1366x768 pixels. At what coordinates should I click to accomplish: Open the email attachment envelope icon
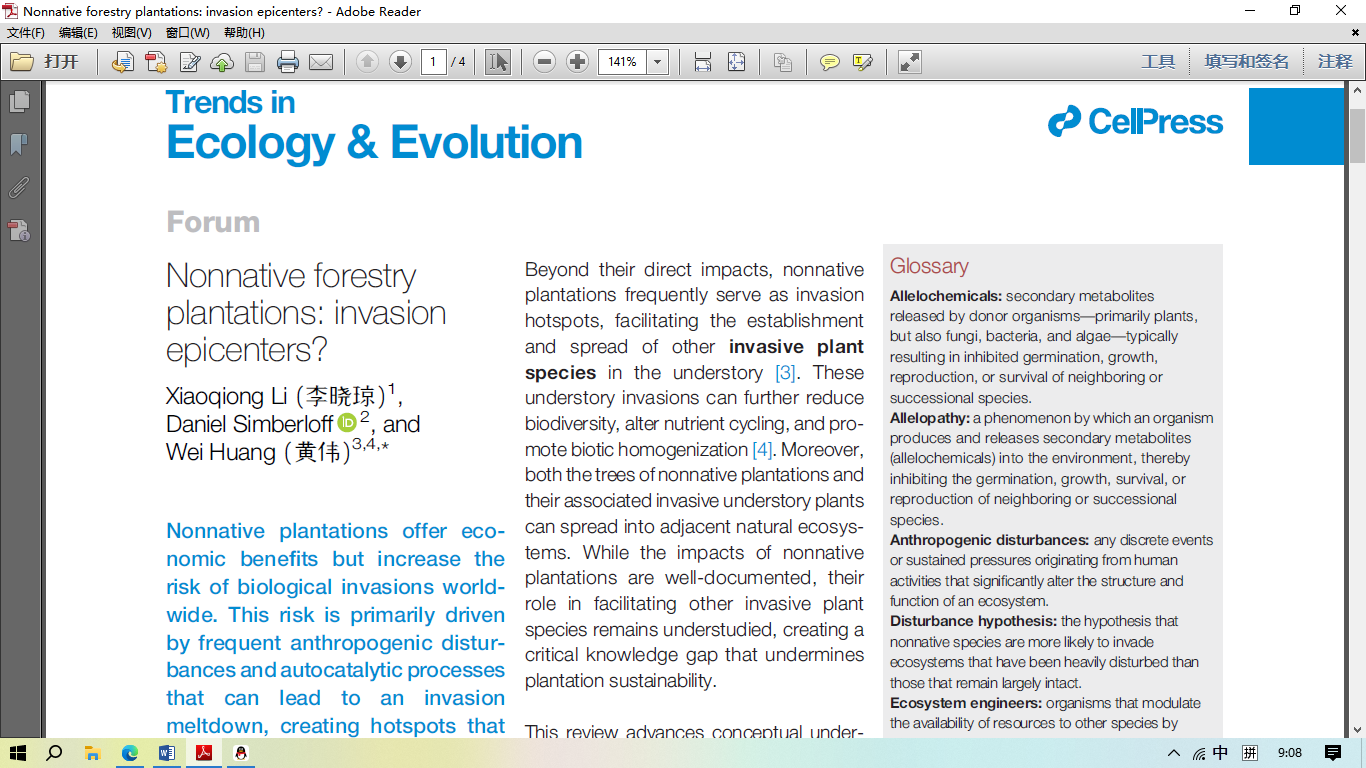click(x=321, y=62)
